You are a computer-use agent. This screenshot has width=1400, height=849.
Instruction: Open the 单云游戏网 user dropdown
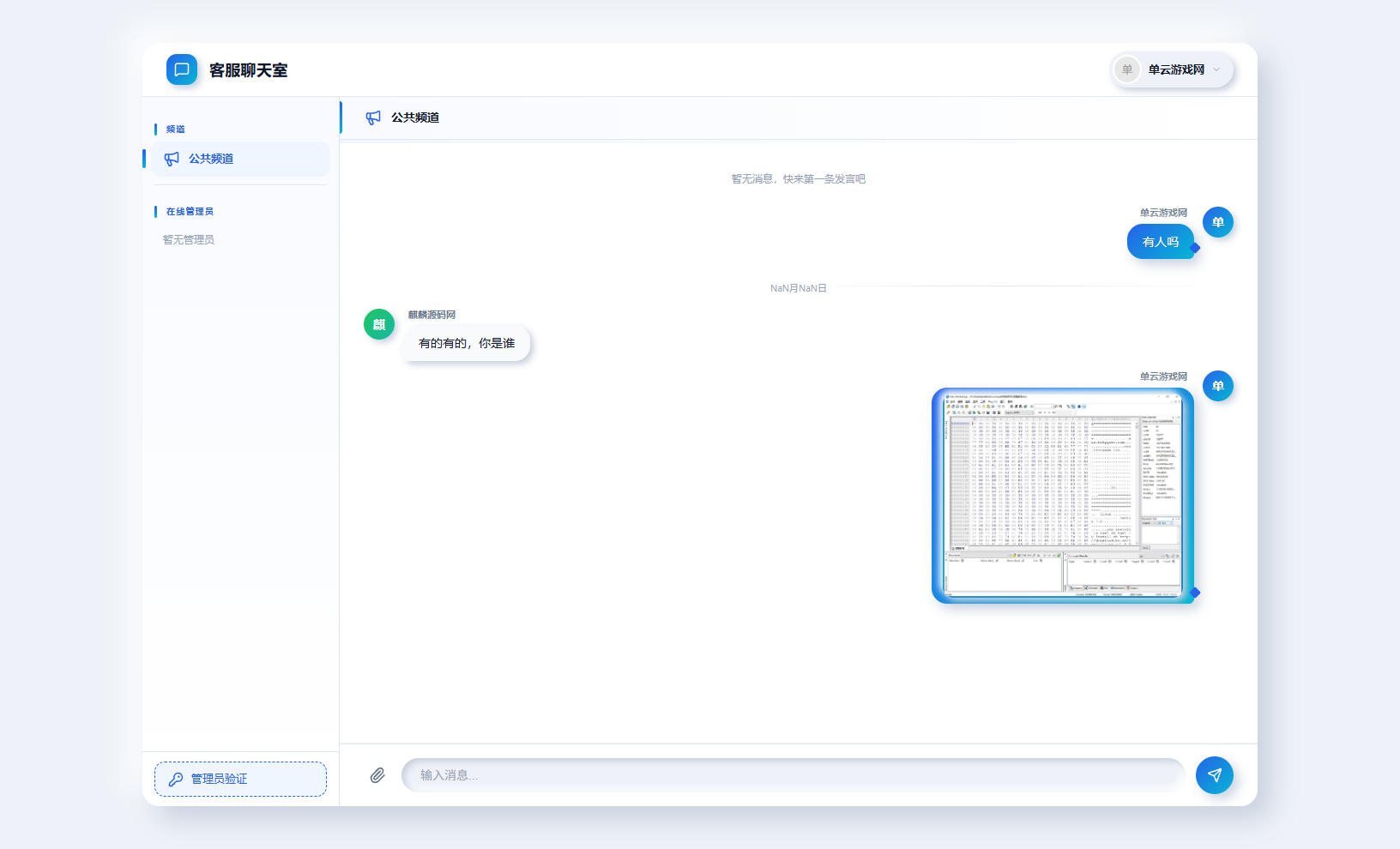pos(1172,69)
